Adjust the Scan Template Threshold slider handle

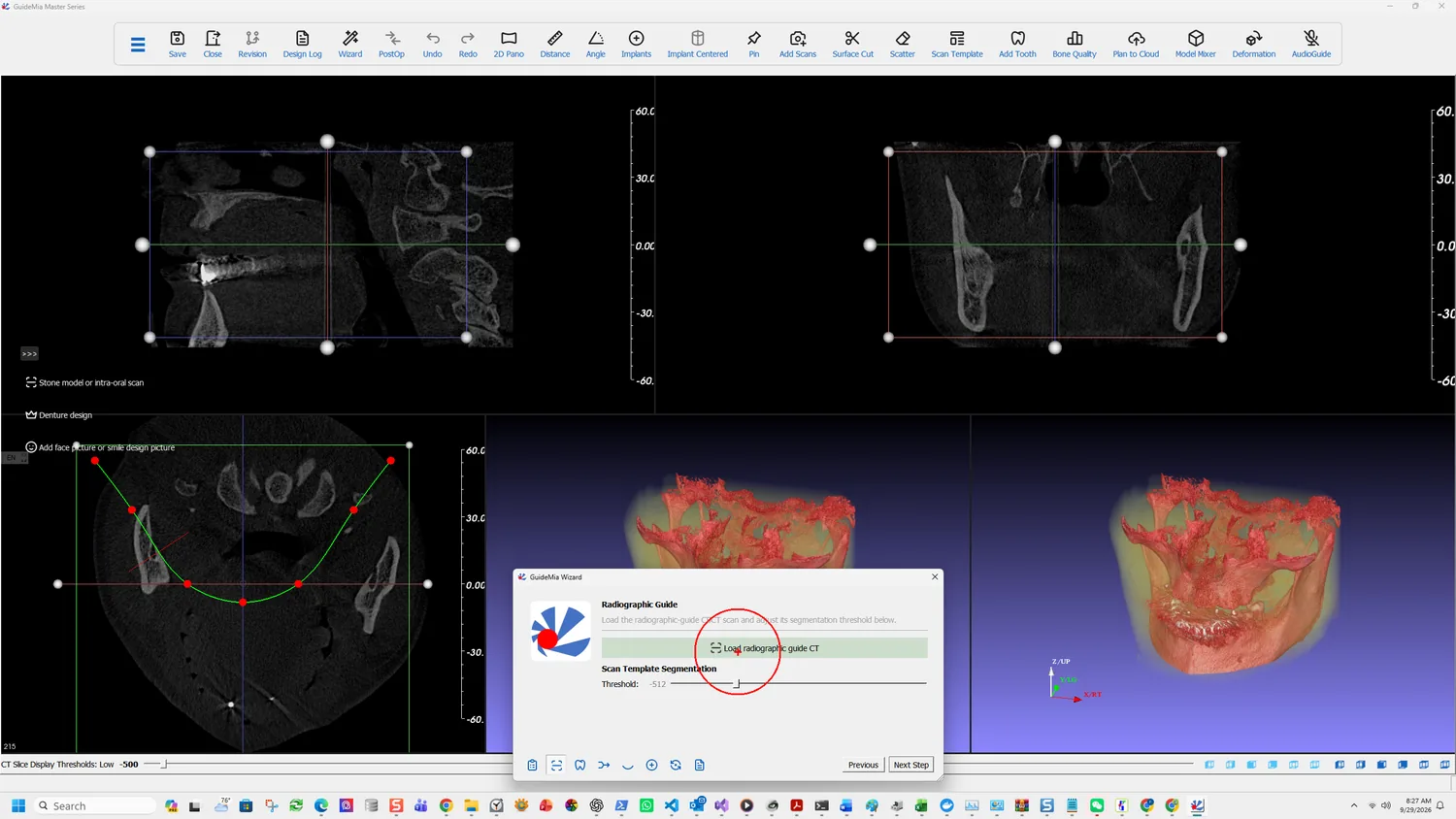[737, 684]
